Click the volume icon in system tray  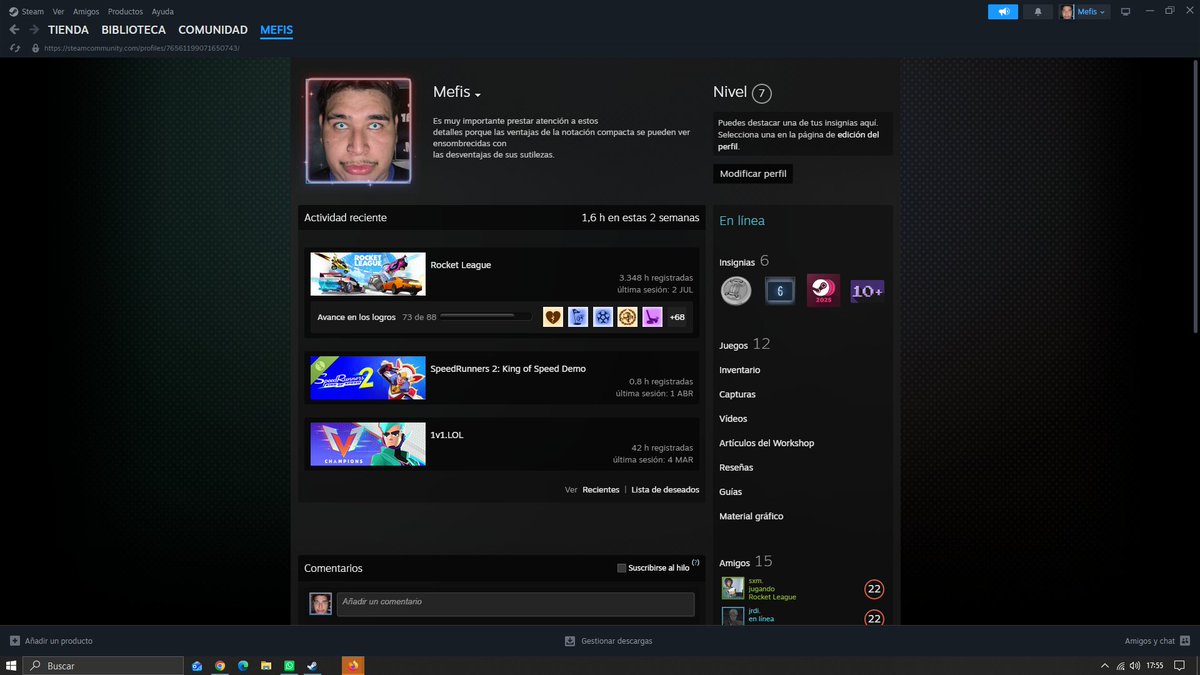[1134, 665]
